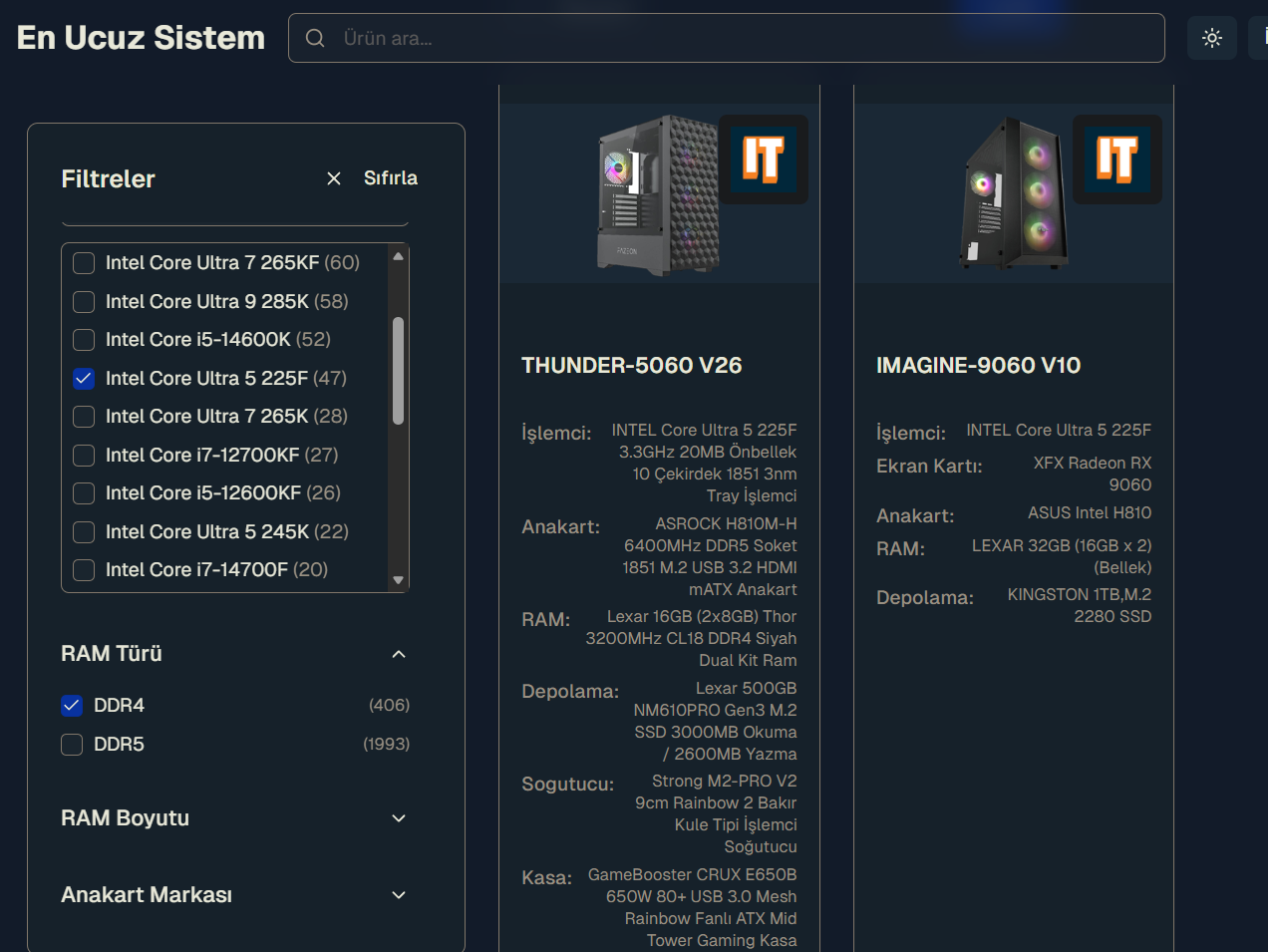Check Intel Core Ultra 7 265K
This screenshot has width=1268, height=952.
pyautogui.click(x=84, y=417)
